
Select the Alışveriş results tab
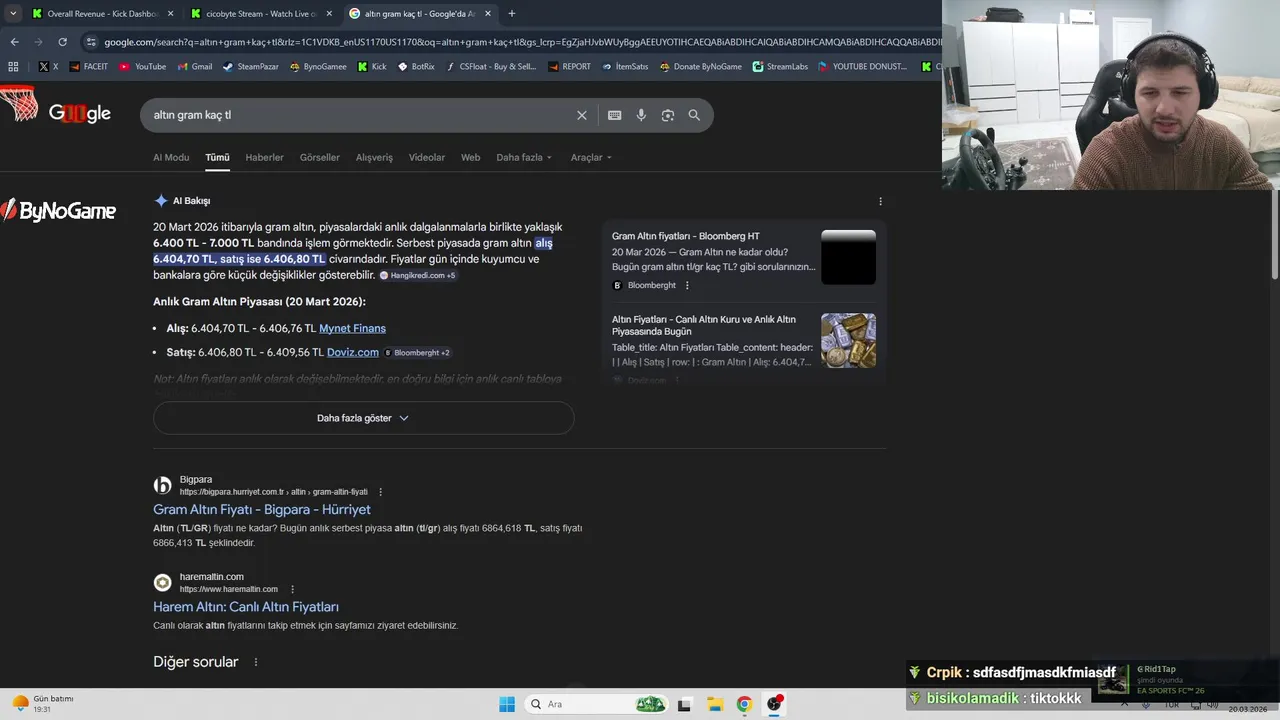tap(375, 157)
